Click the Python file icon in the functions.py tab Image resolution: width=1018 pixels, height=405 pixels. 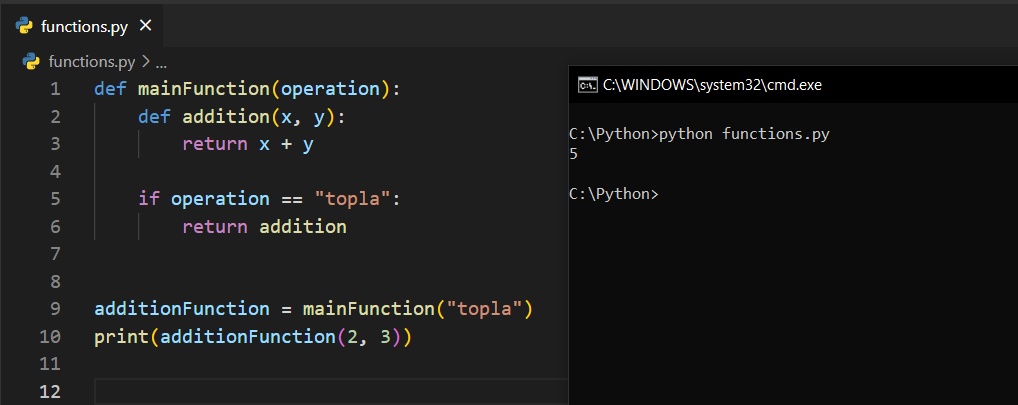tap(25, 26)
